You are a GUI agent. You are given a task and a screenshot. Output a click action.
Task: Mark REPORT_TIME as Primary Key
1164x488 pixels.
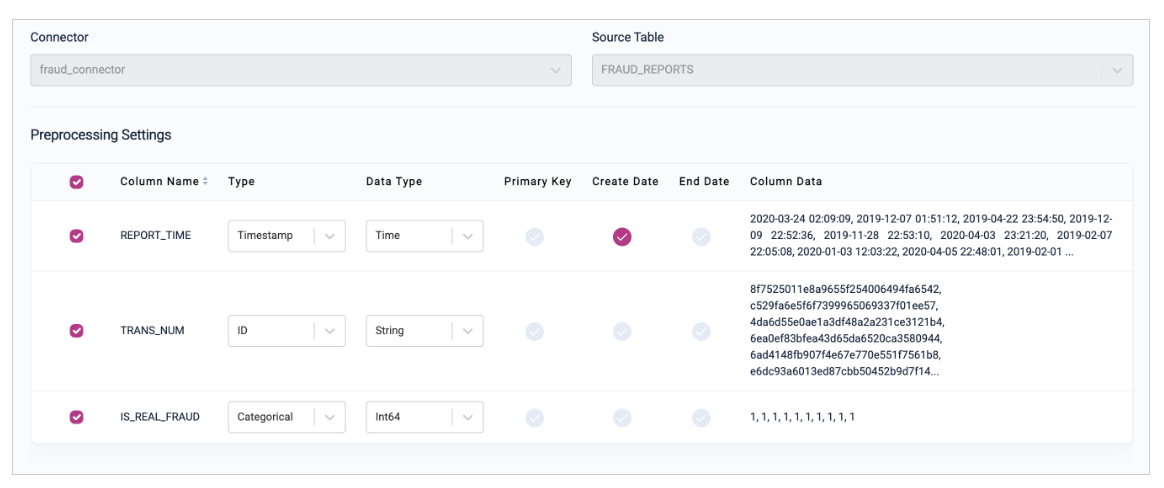point(535,236)
